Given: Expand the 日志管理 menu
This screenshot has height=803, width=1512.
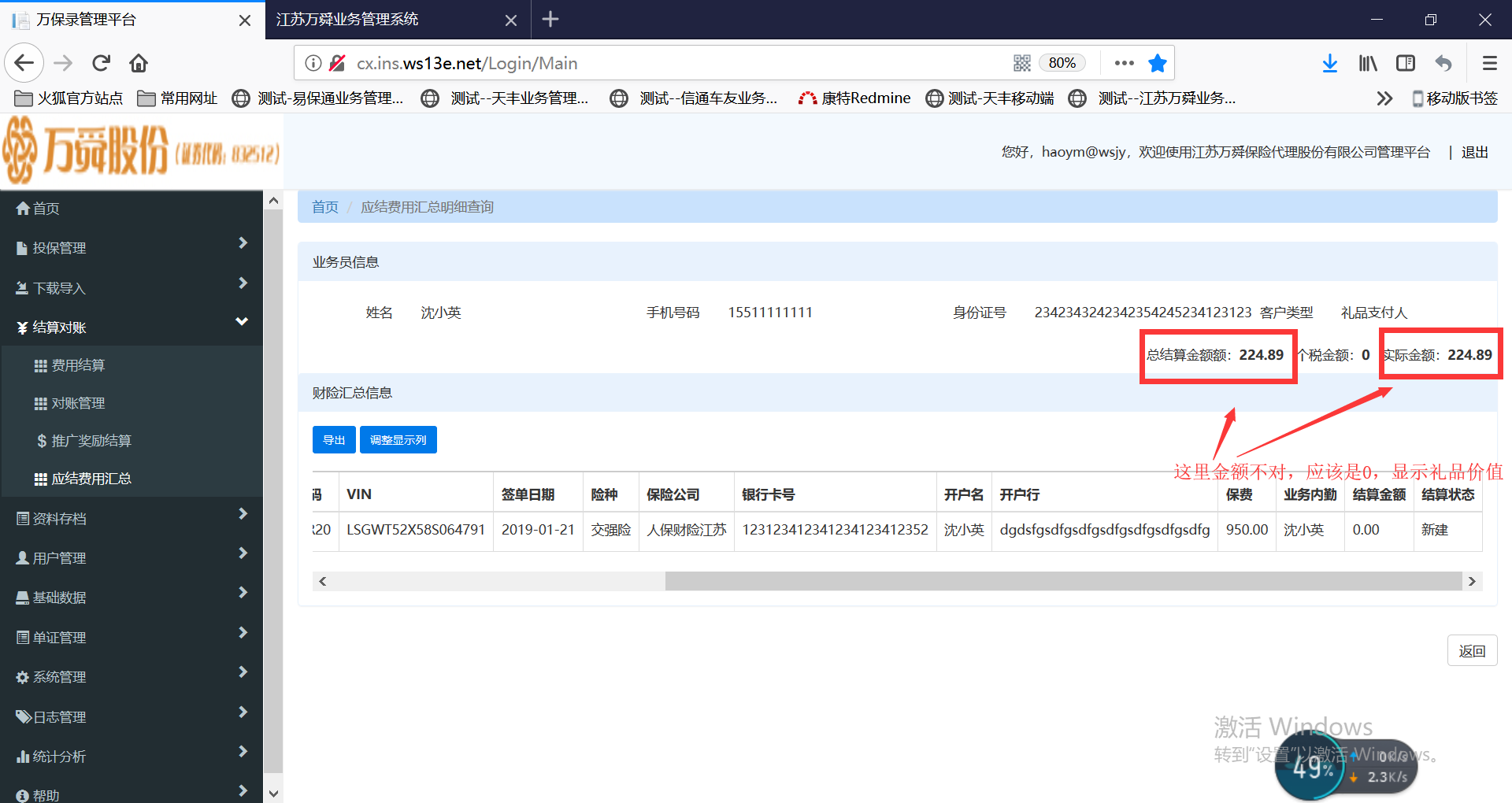Looking at the screenshot, I should pos(132,717).
